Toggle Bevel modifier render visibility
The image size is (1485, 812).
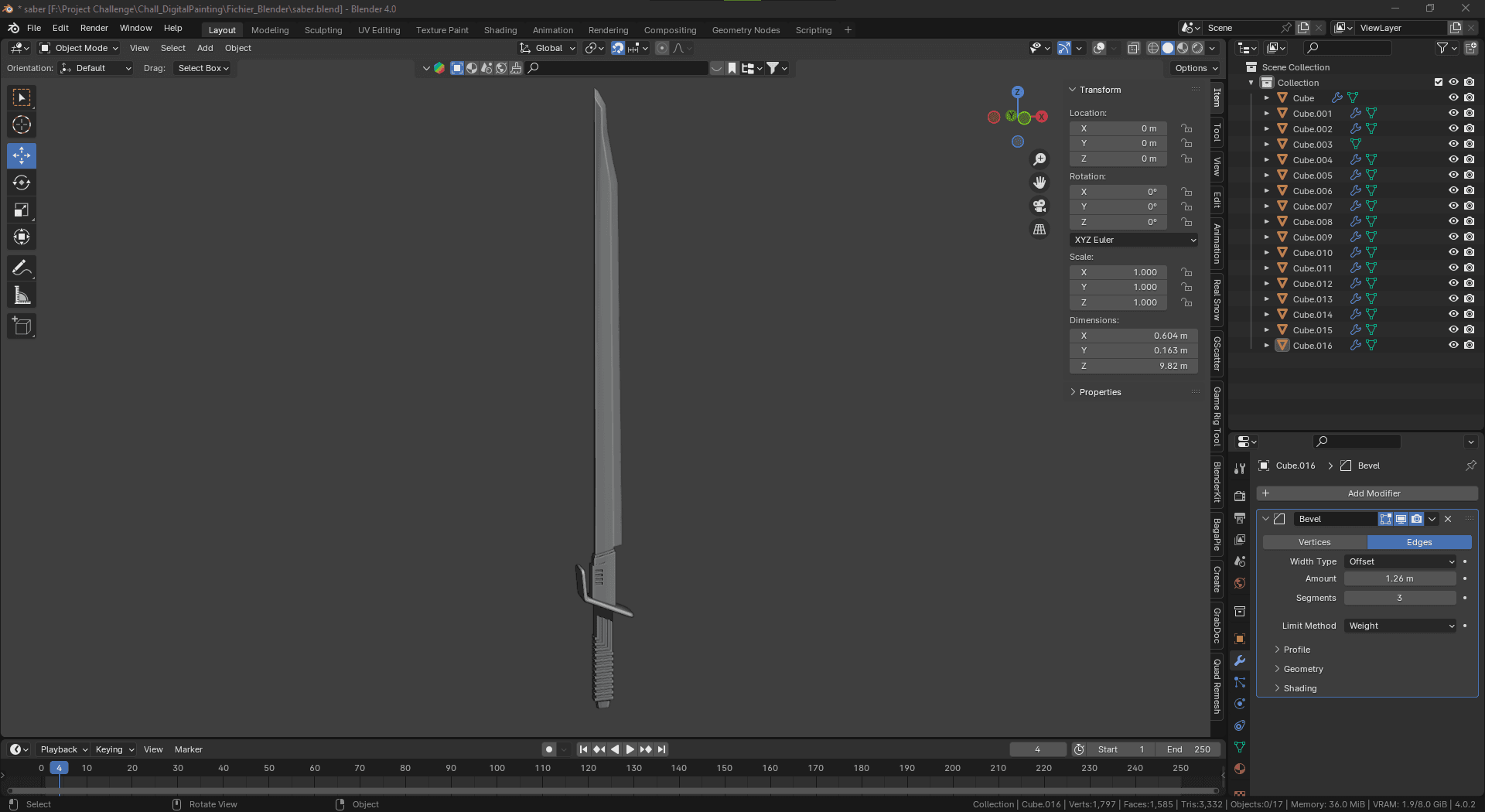coord(1416,519)
